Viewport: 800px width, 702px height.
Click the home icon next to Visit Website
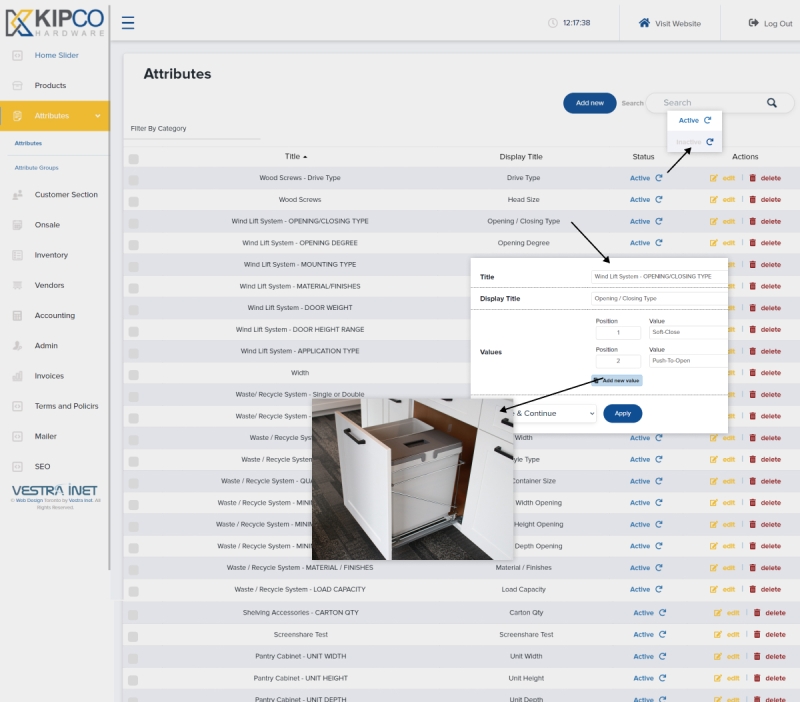click(645, 23)
